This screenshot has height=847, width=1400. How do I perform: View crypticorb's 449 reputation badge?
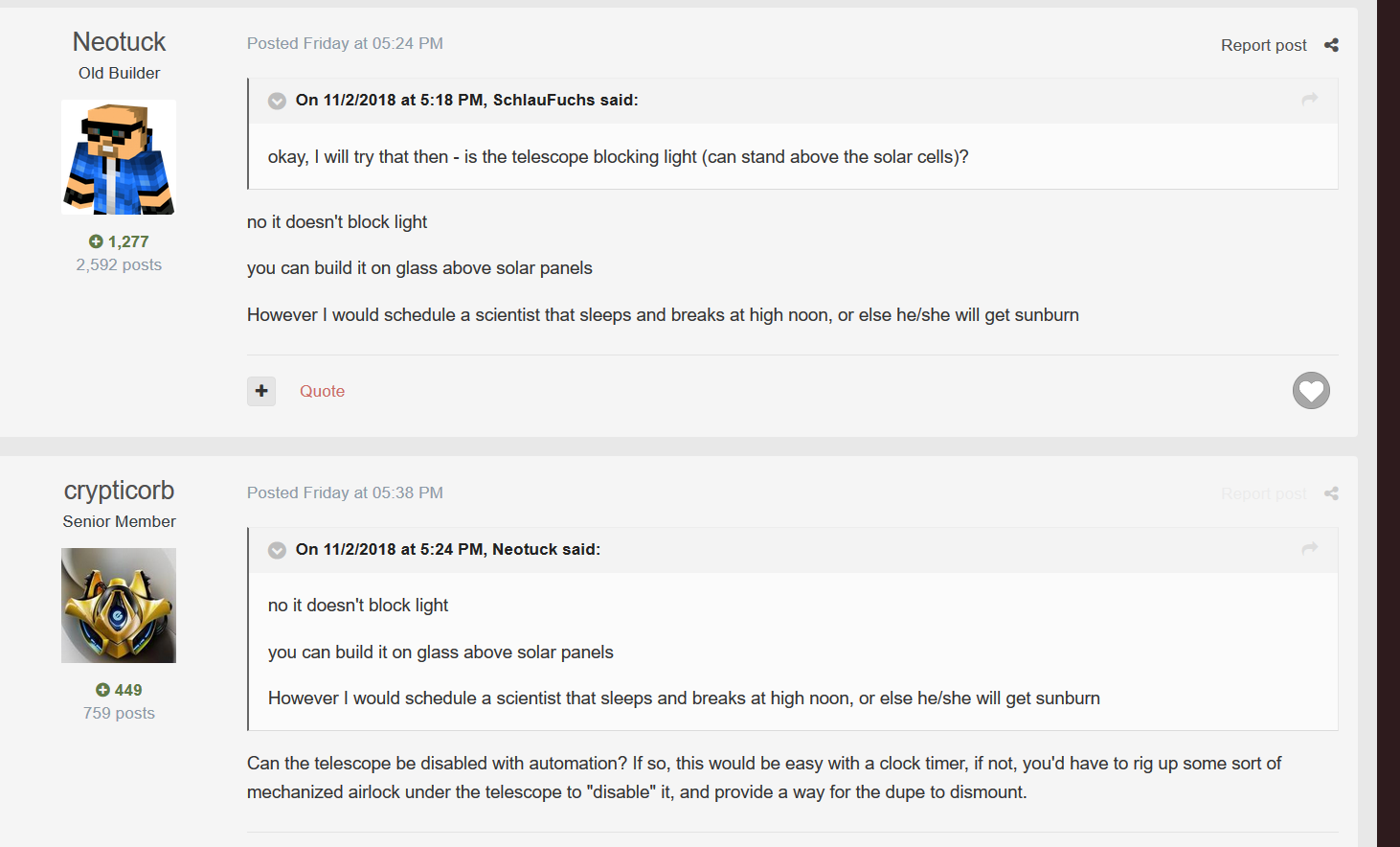(x=119, y=690)
